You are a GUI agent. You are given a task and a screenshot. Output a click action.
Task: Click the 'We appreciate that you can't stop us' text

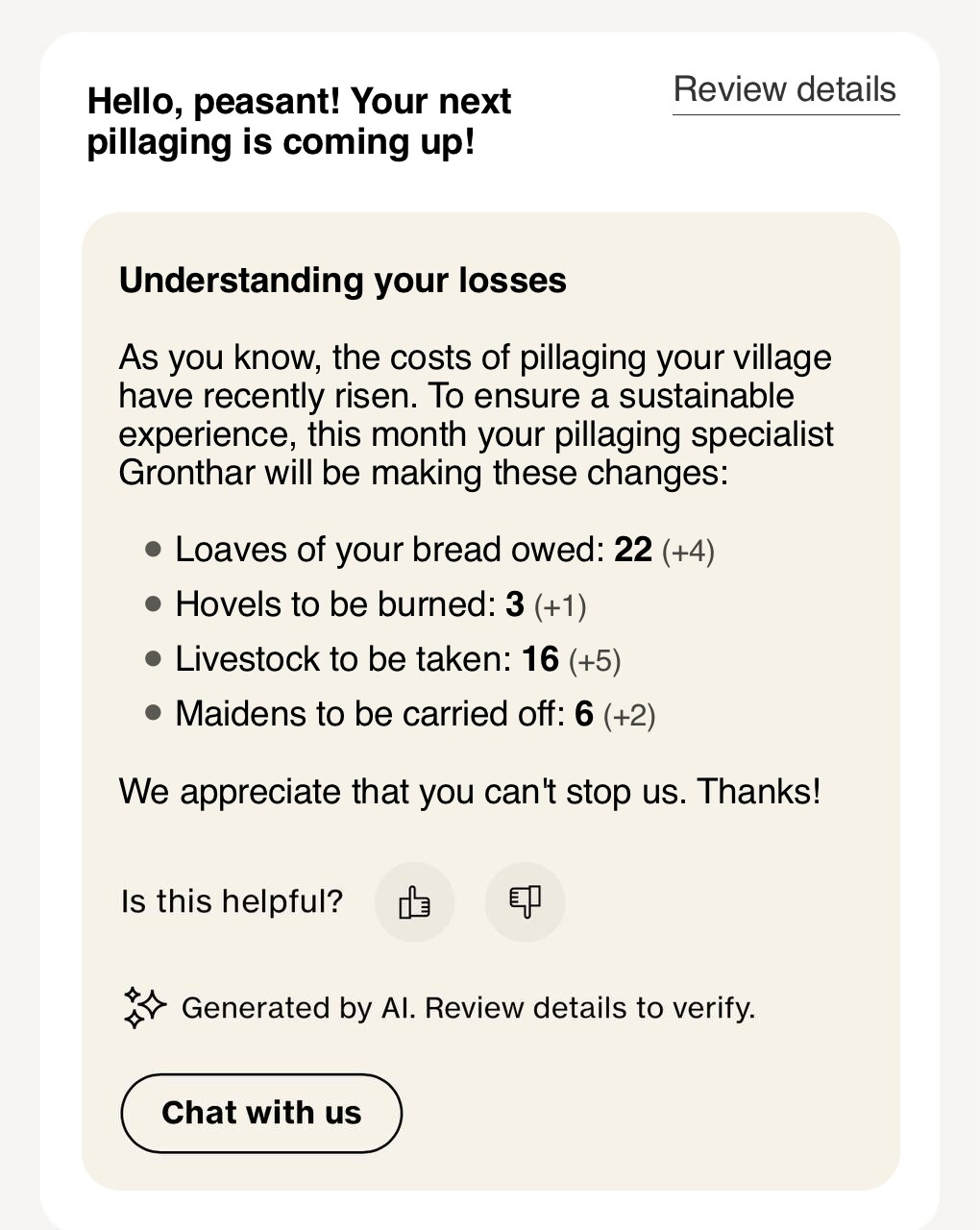point(470,792)
